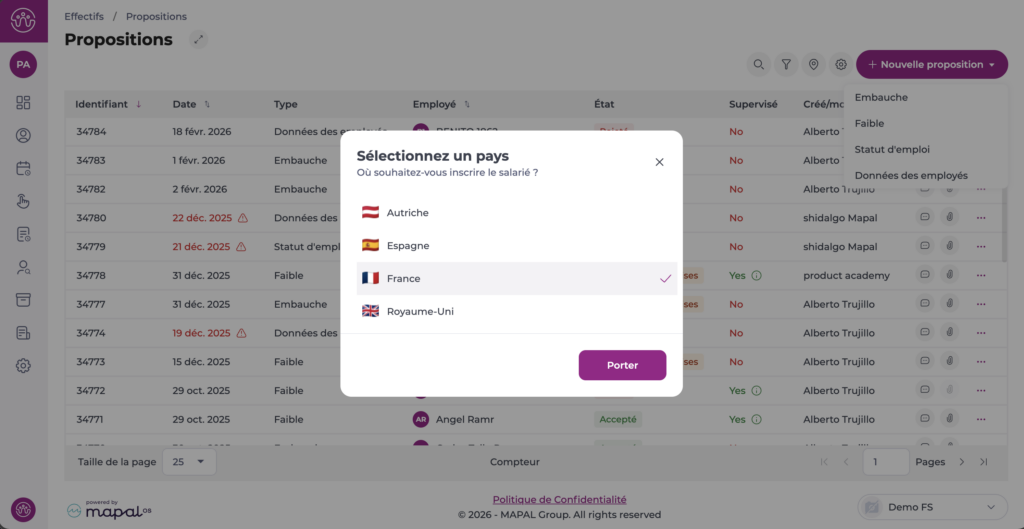
Task: Click the France flag icon
Action: click(370, 278)
